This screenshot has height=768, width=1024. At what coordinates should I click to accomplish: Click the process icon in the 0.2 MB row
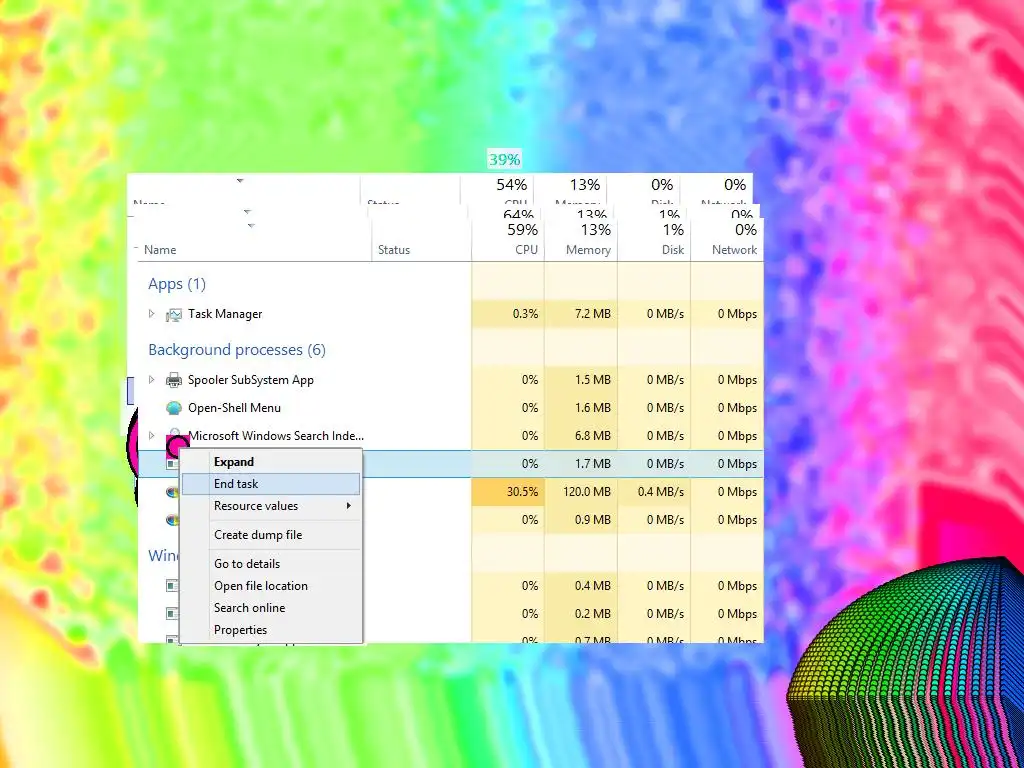coord(172,614)
